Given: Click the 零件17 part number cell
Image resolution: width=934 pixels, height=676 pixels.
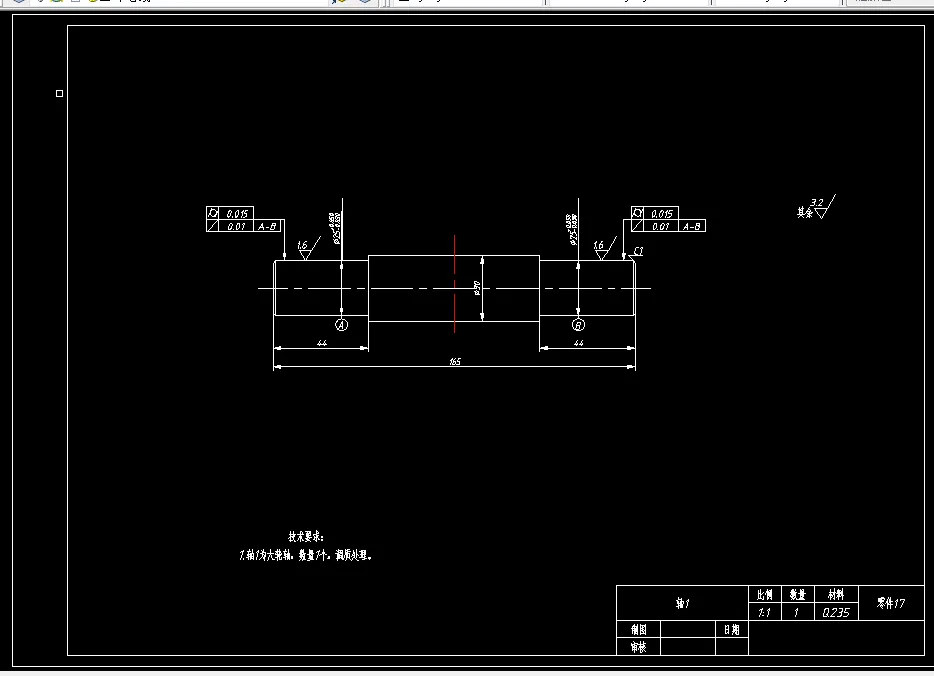Looking at the screenshot, I should click(891, 603).
